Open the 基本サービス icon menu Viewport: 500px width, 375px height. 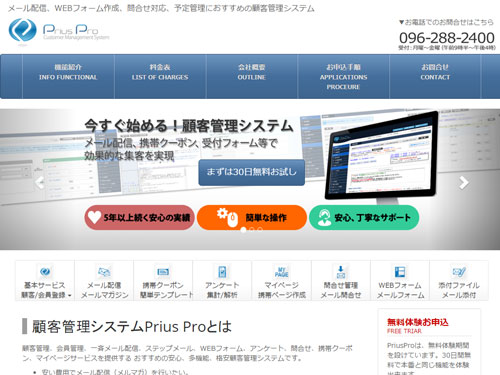point(45,272)
